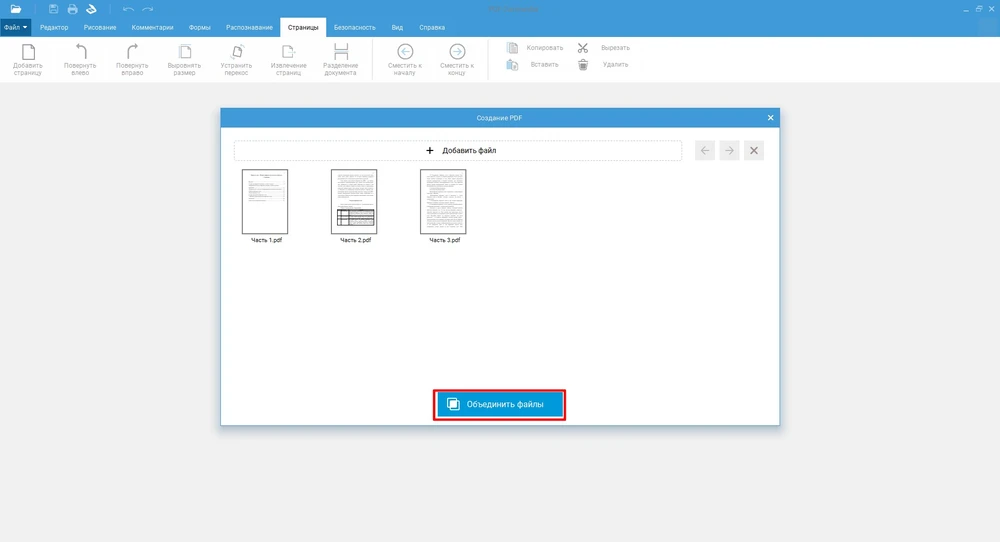Image resolution: width=1000 pixels, height=542 pixels.
Task: Close the 'Создание PDF' dialog
Action: (x=770, y=118)
